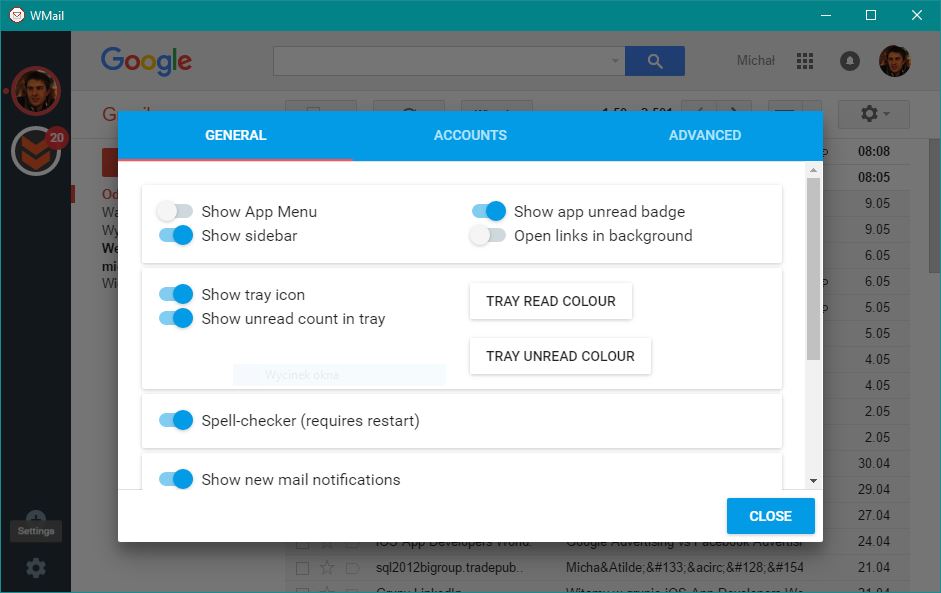
Task: Disable the Spell-checker switch
Action: (x=176, y=420)
